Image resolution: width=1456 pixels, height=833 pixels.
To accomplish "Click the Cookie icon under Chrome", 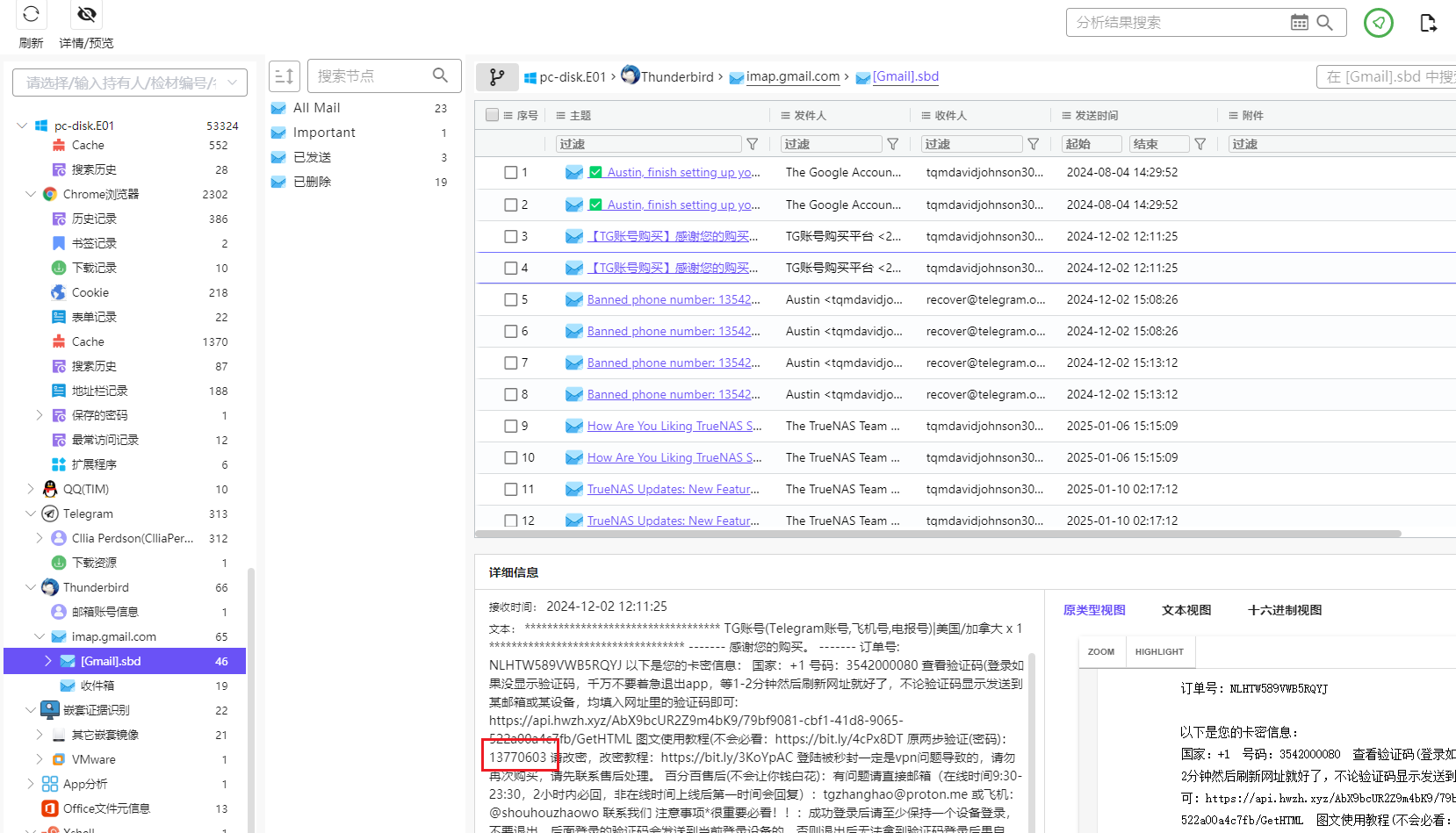I will click(59, 292).
